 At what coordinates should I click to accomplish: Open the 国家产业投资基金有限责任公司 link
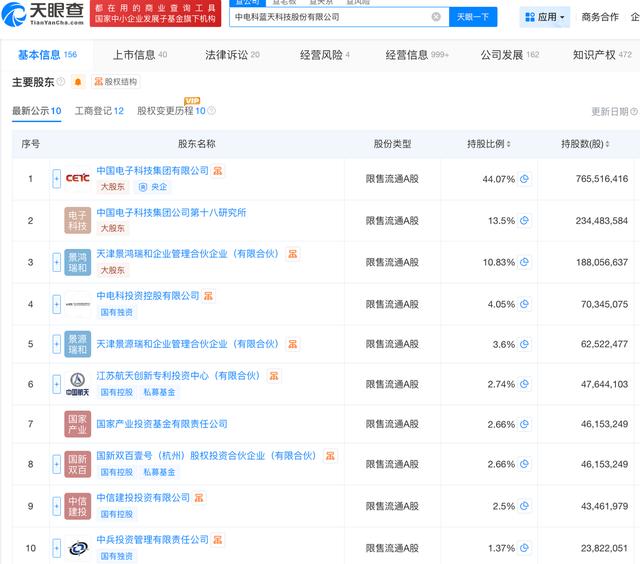click(x=162, y=424)
